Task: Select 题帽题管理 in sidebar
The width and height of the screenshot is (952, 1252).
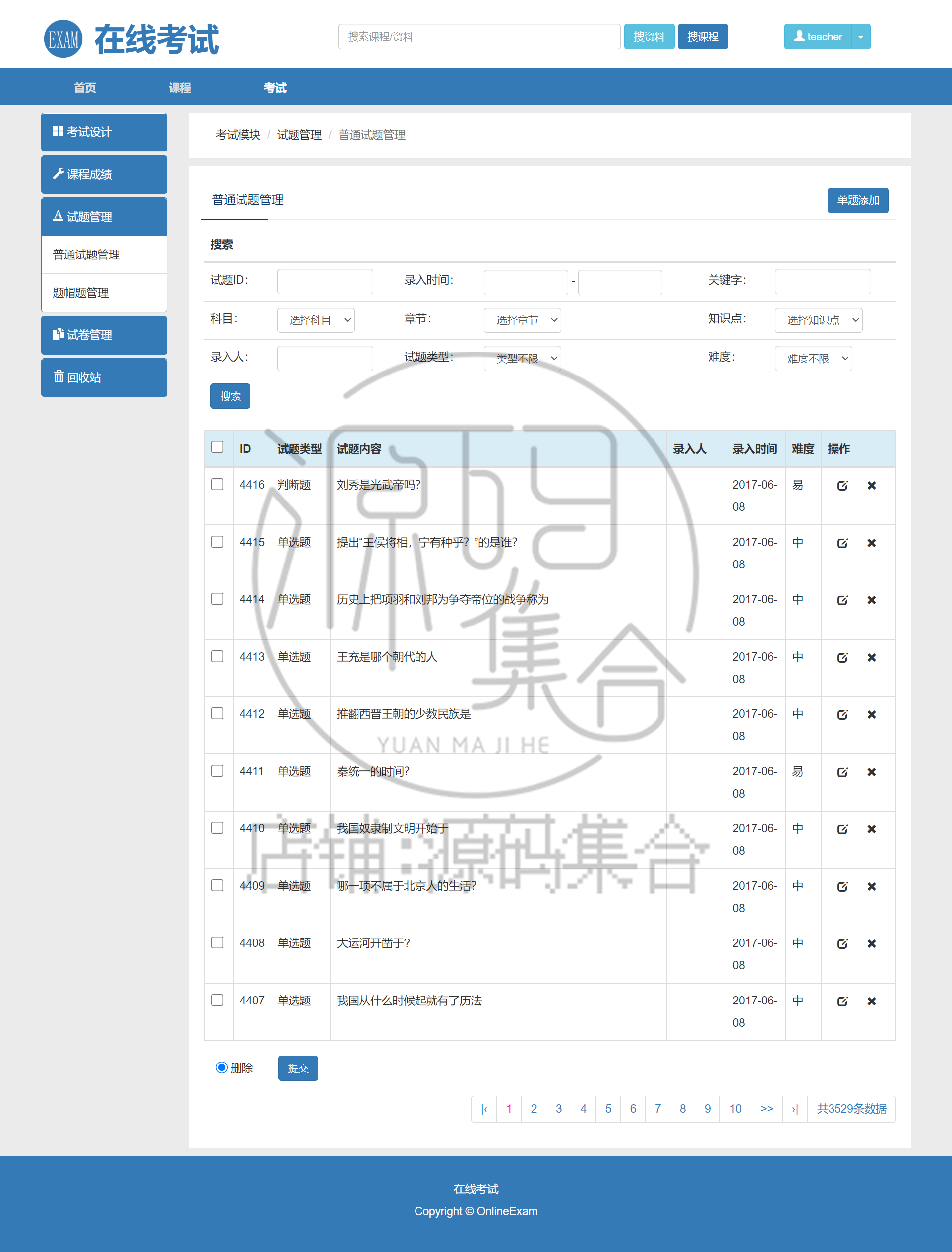Action: coord(104,293)
